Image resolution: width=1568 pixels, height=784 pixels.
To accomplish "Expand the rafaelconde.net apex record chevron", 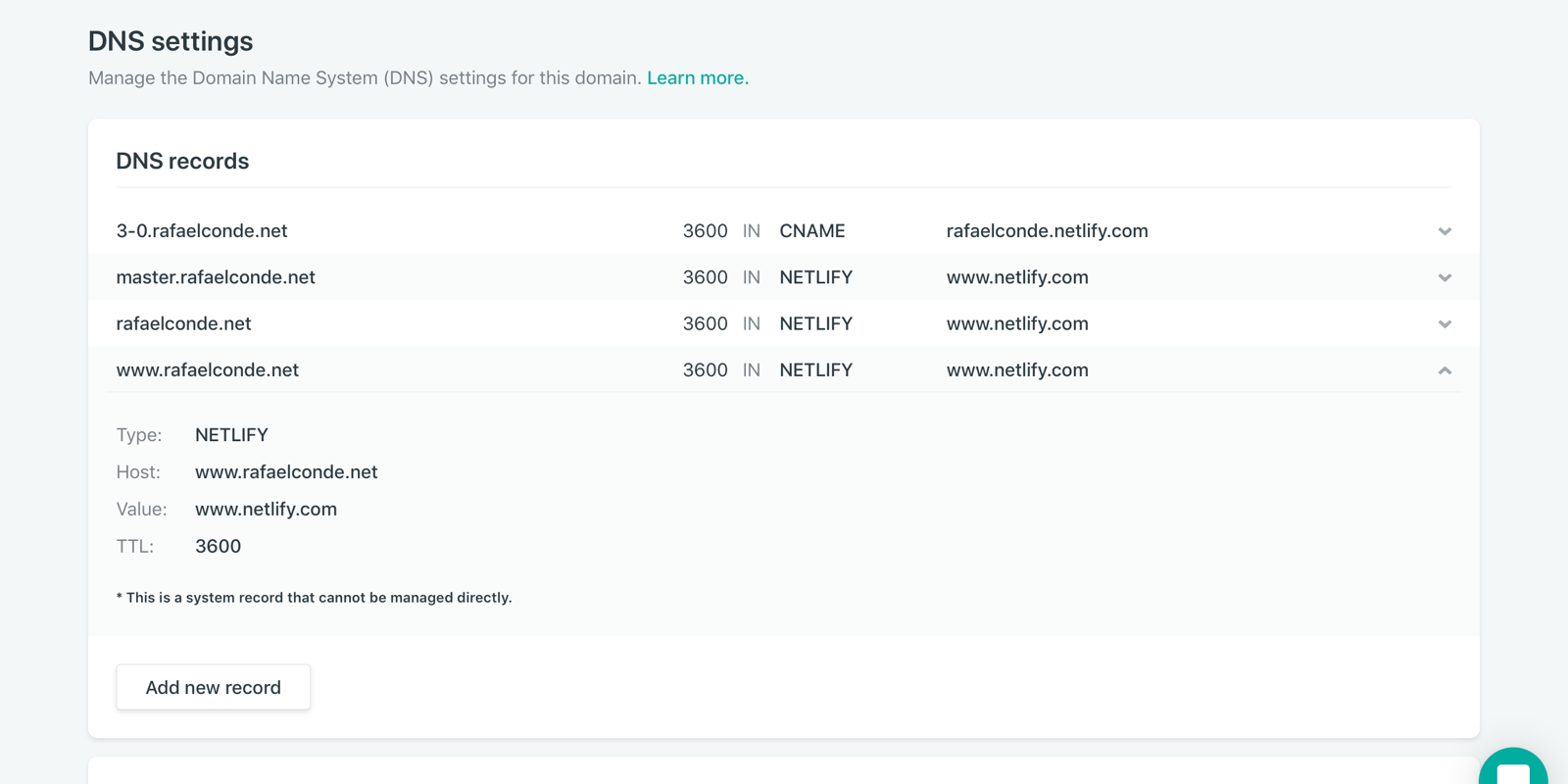I will [1444, 324].
